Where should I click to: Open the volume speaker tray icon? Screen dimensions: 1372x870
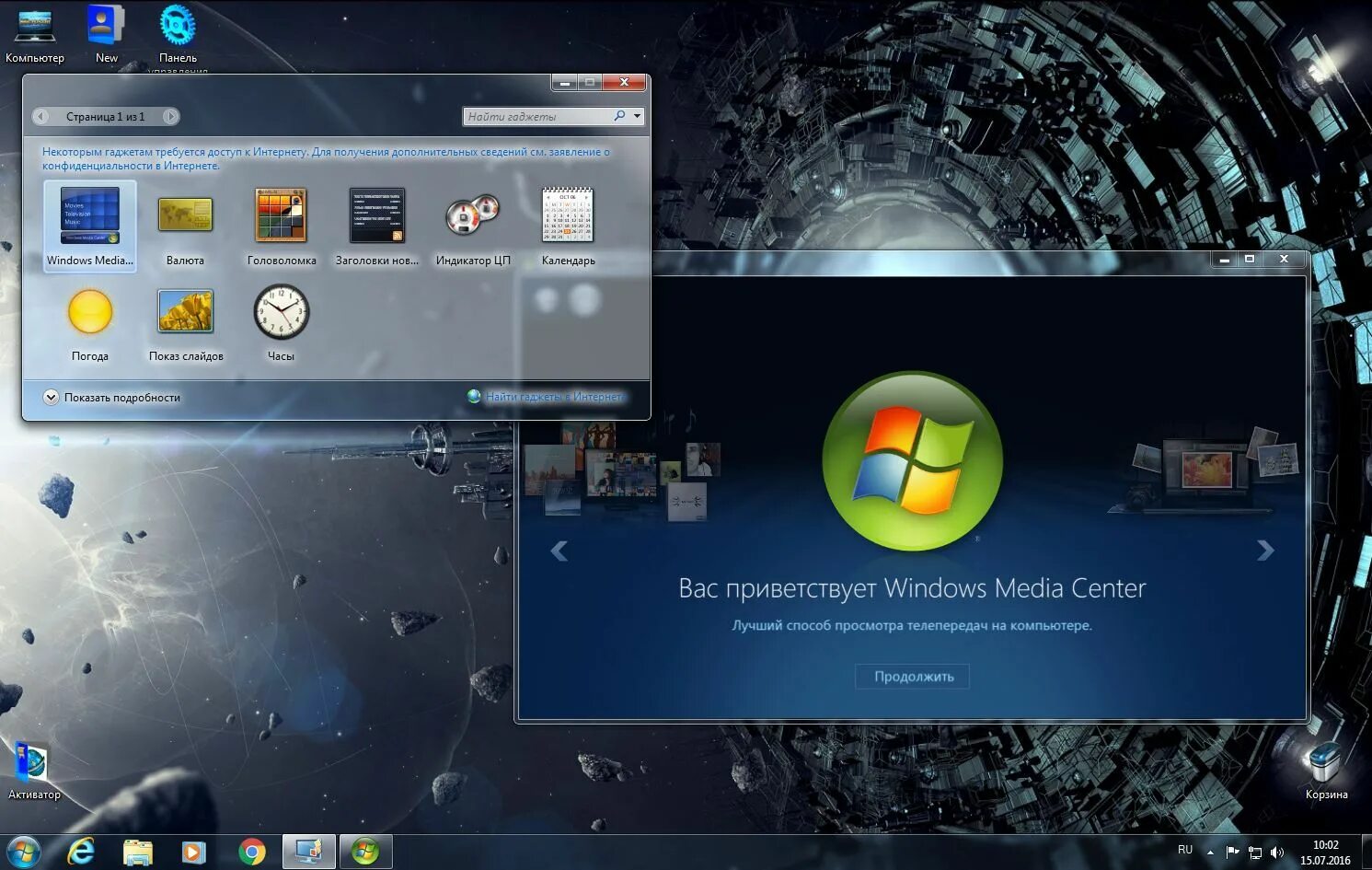[x=1276, y=853]
